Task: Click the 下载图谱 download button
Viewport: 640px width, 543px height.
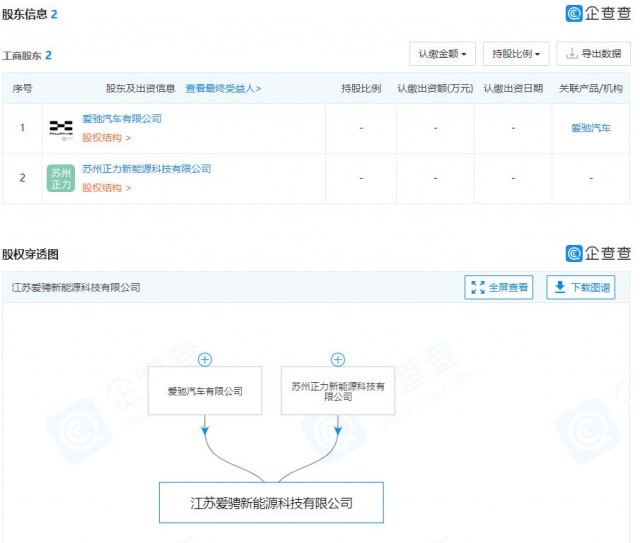Action: point(581,287)
